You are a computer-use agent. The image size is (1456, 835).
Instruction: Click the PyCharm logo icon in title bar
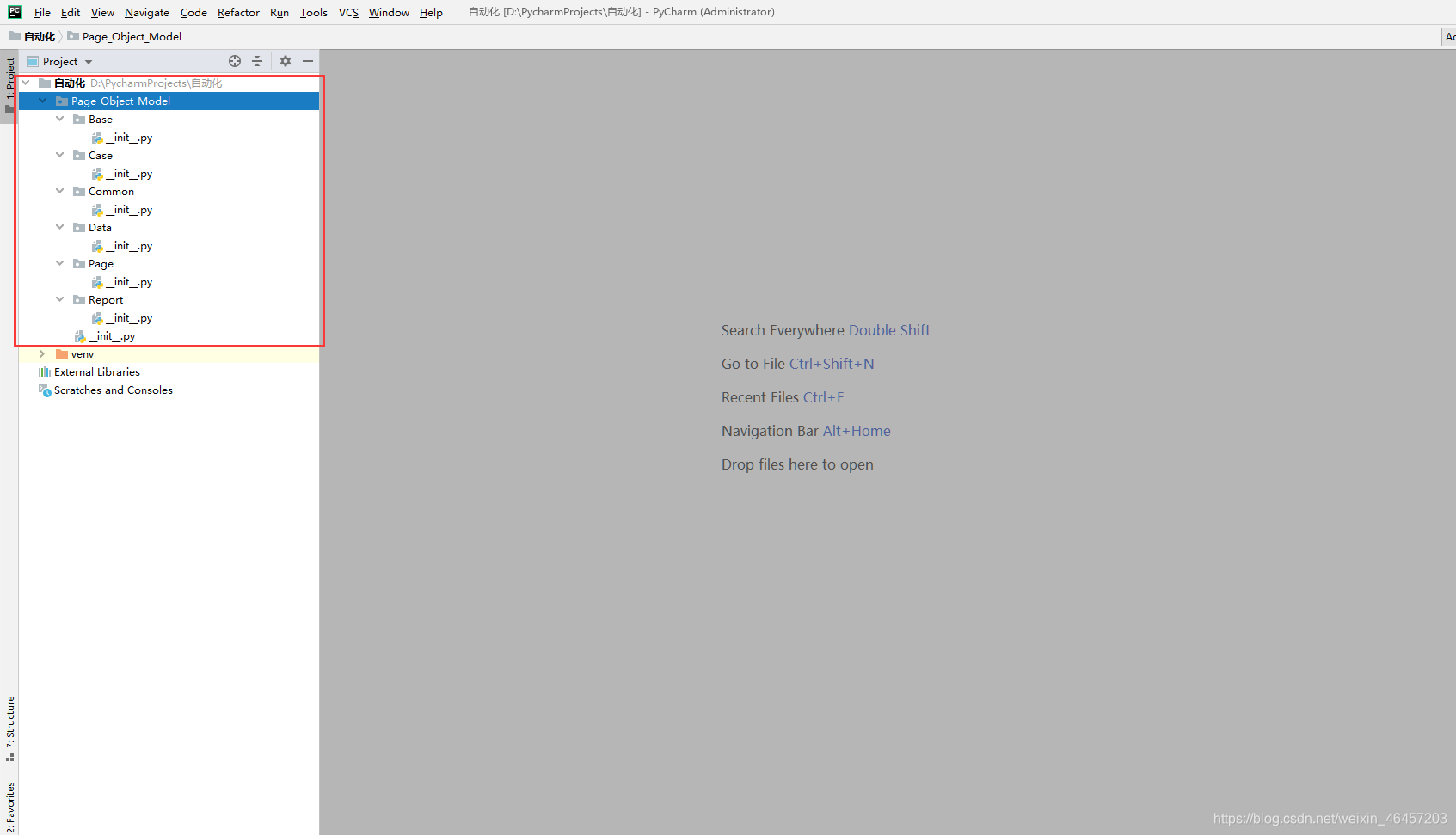click(x=15, y=12)
